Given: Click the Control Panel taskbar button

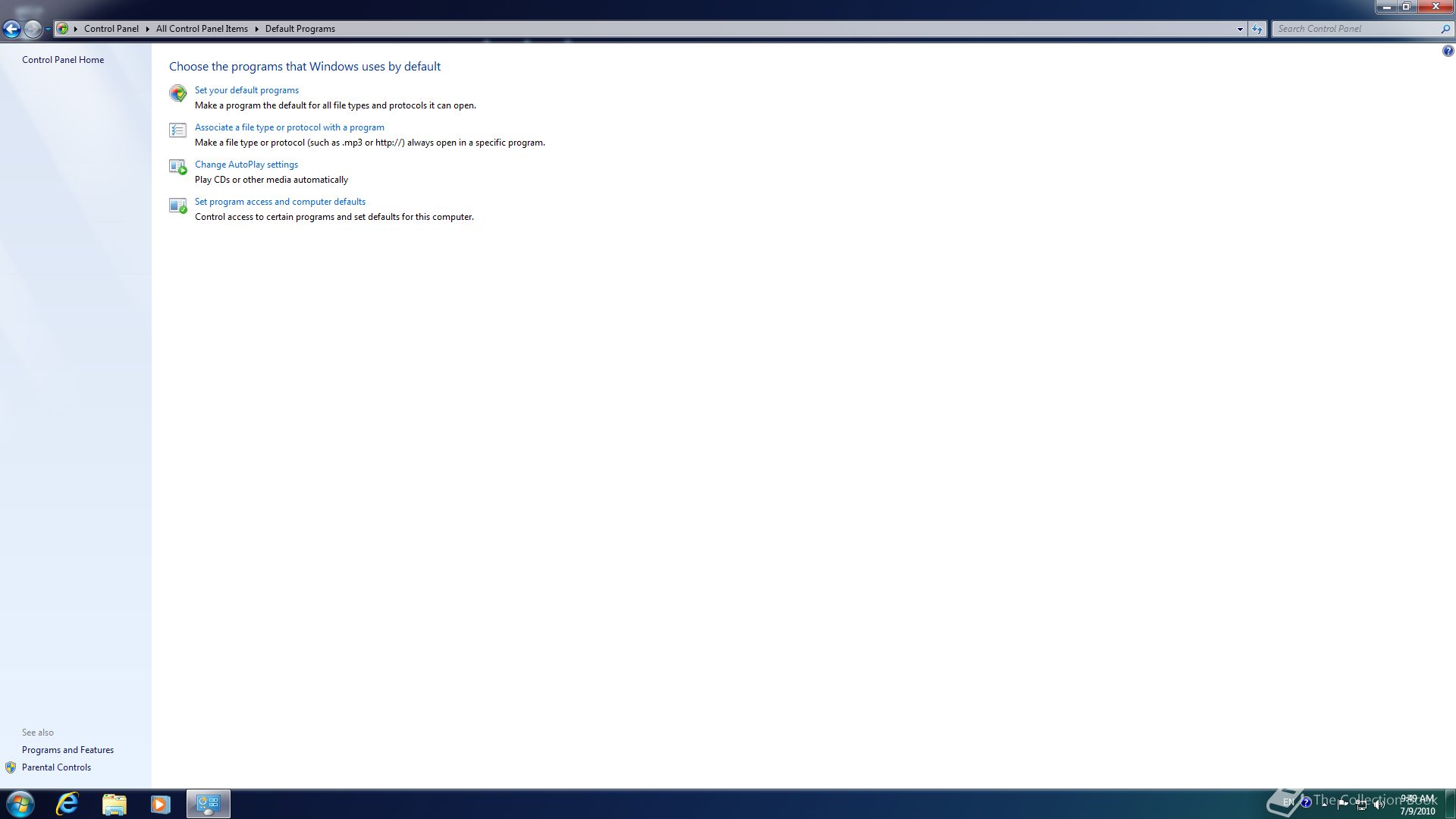Looking at the screenshot, I should click(209, 804).
